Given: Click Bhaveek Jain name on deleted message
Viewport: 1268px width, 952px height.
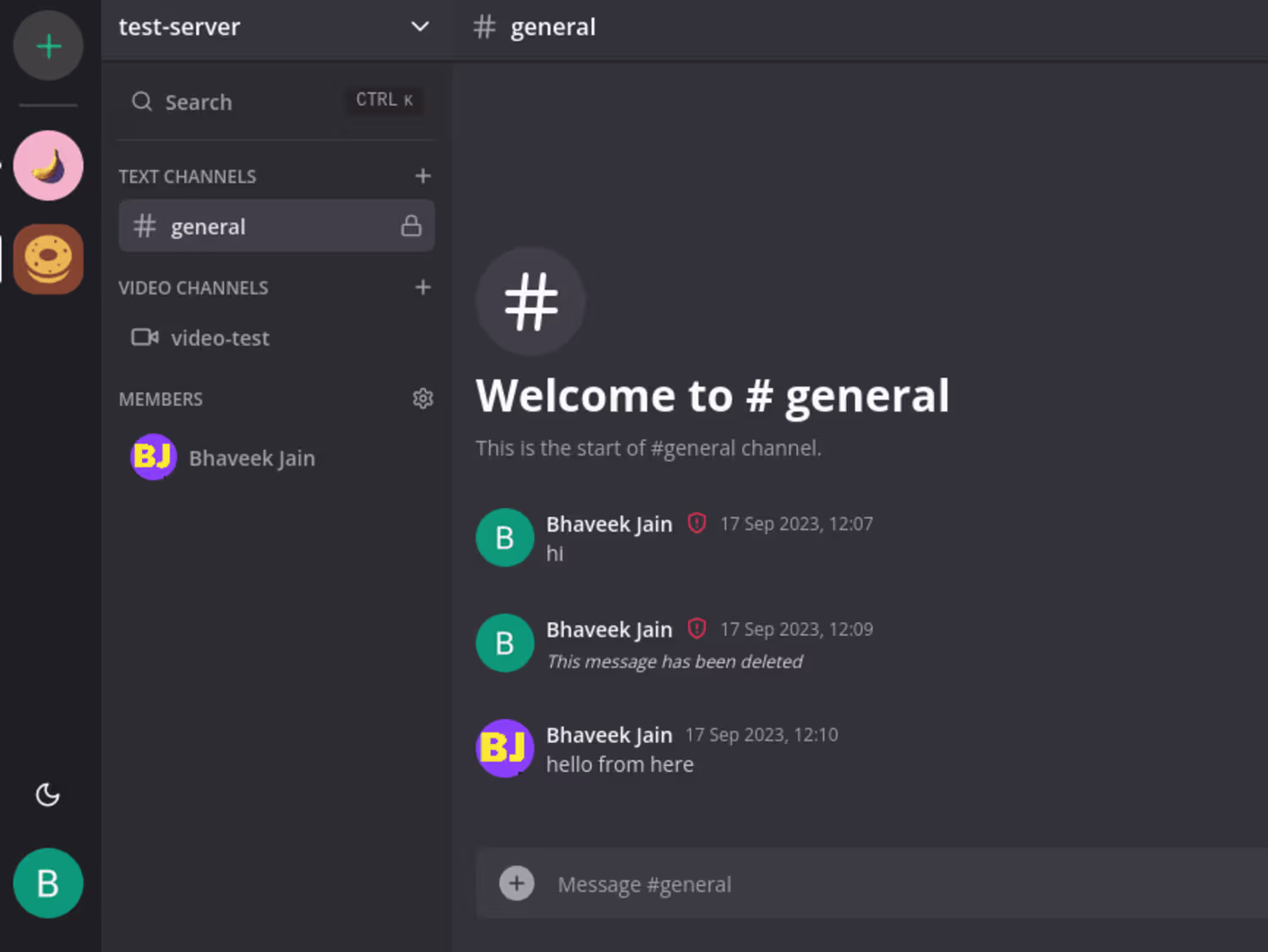Looking at the screenshot, I should [x=609, y=630].
